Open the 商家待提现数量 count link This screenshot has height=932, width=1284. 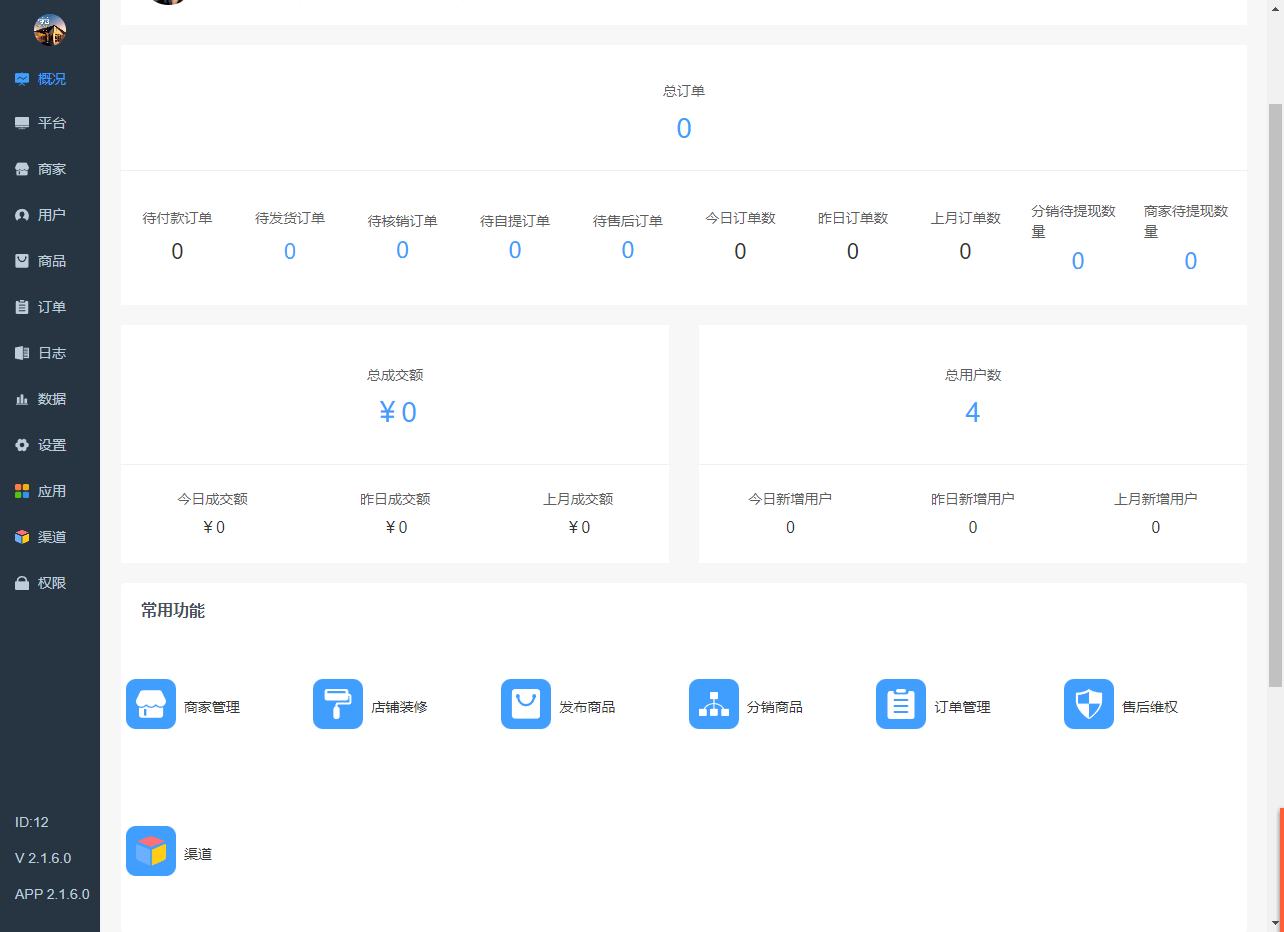pos(1191,262)
